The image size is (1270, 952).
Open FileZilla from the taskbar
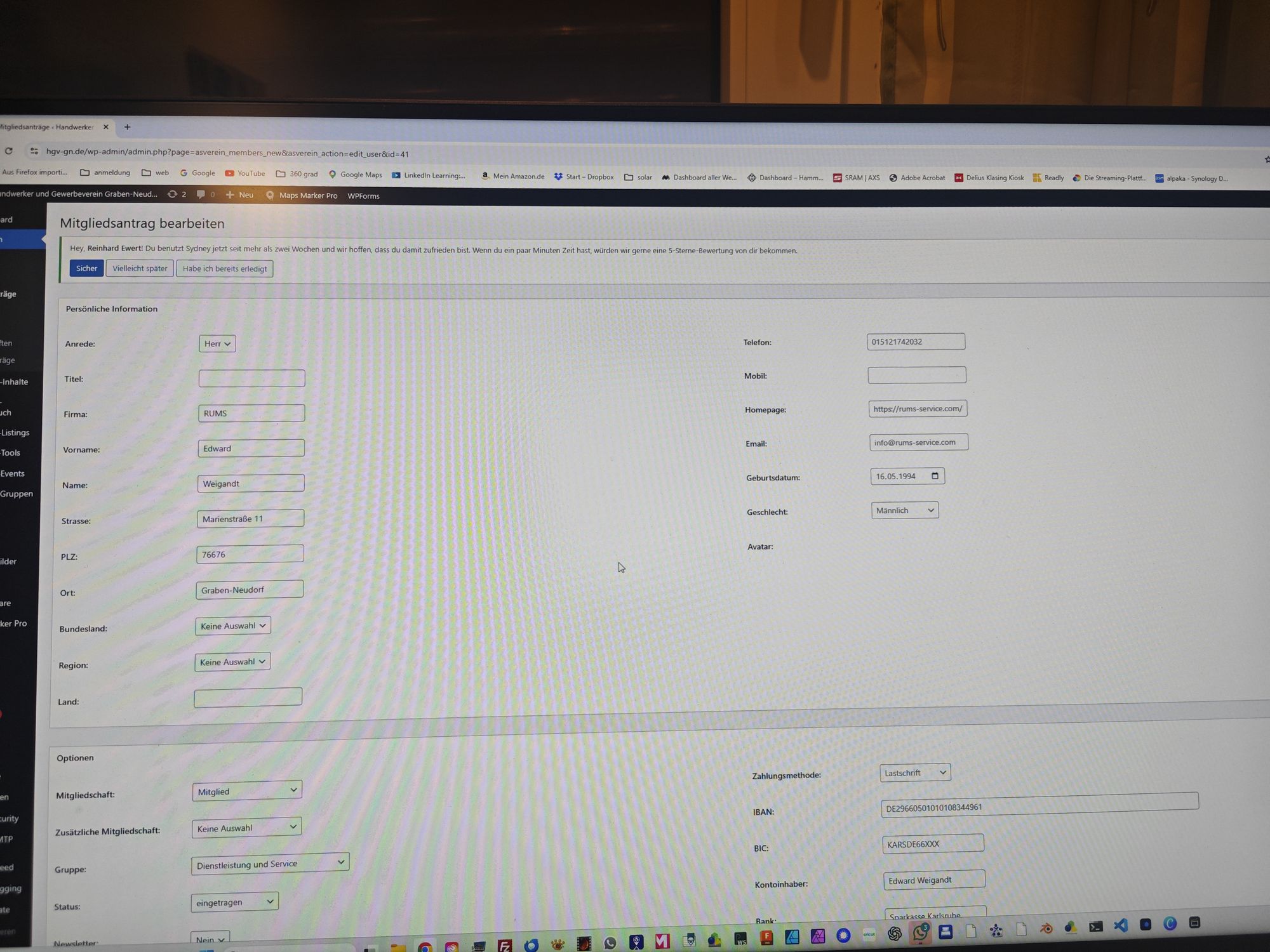pyautogui.click(x=505, y=946)
